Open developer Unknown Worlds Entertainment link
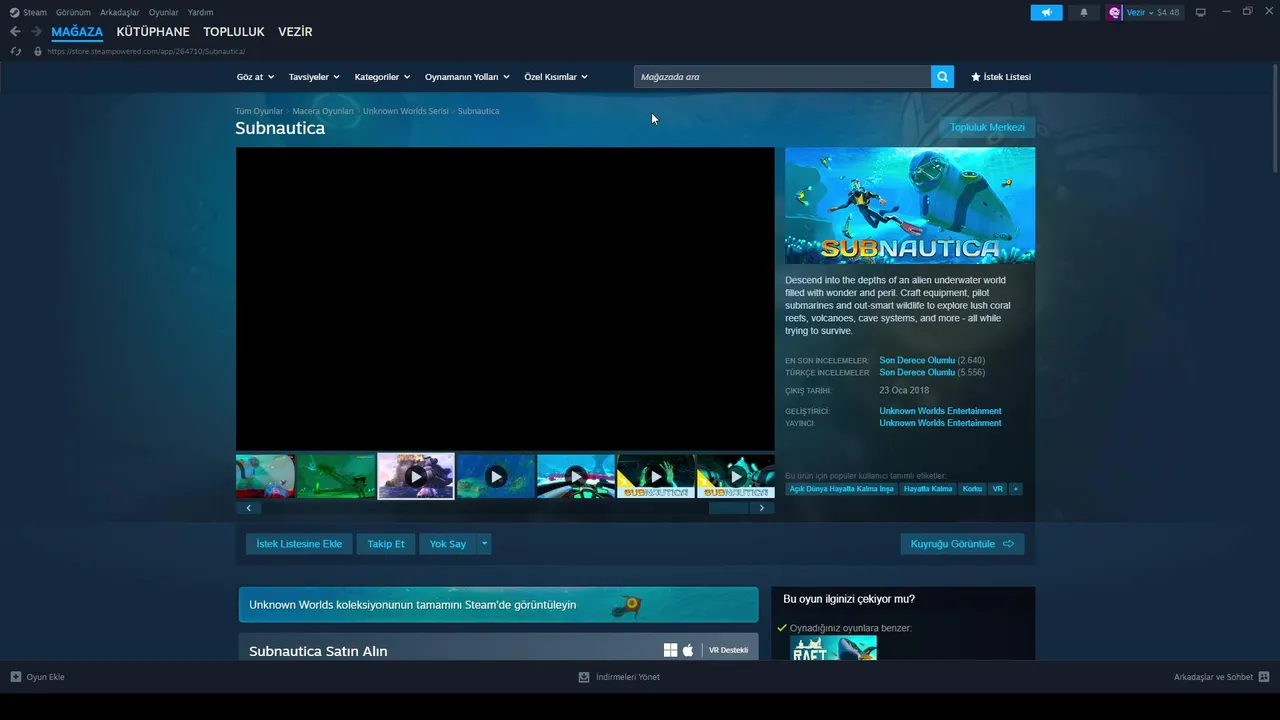Screen dimensions: 1280x720 (x=940, y=411)
